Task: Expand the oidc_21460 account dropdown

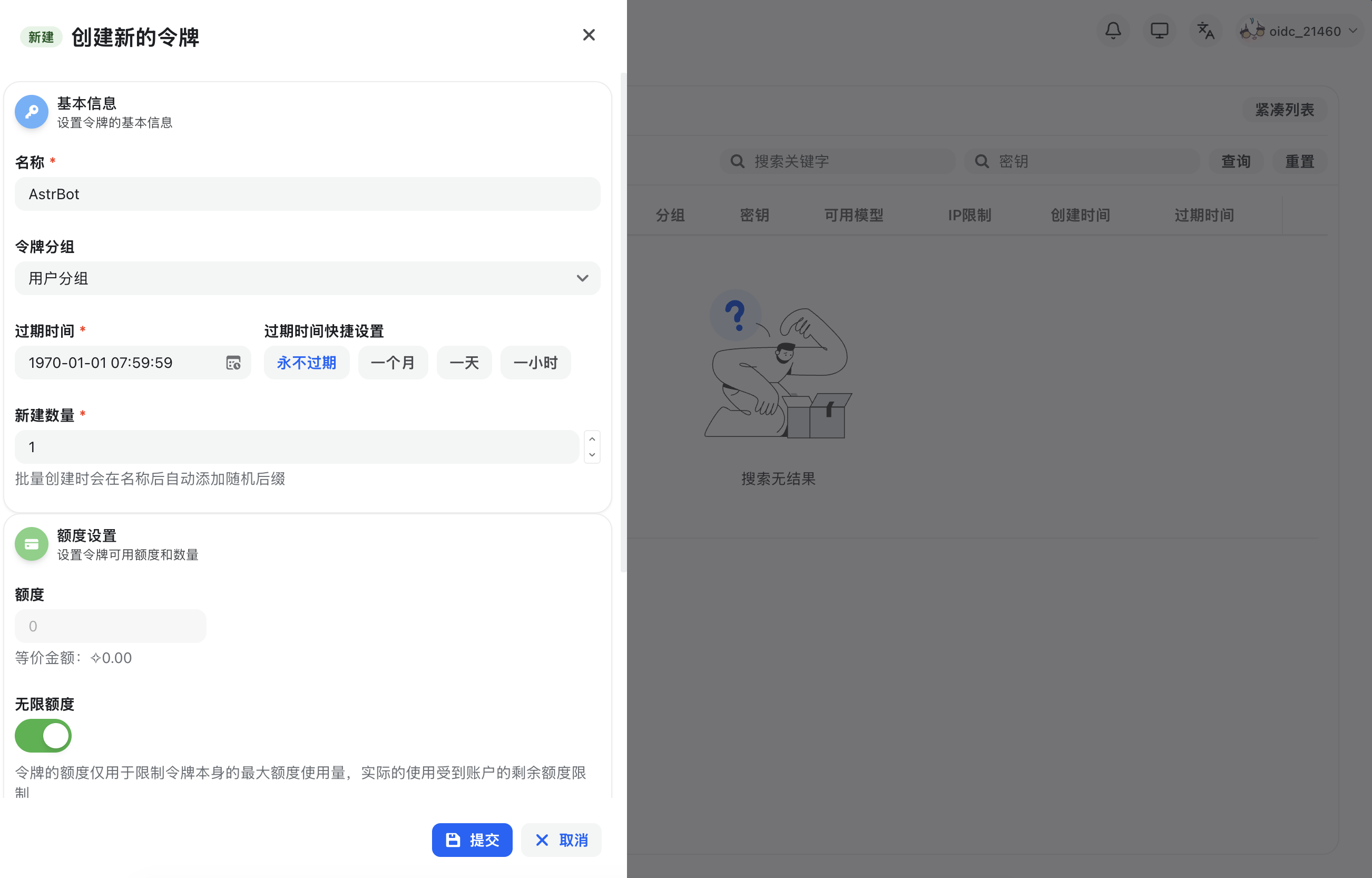Action: (x=1353, y=31)
